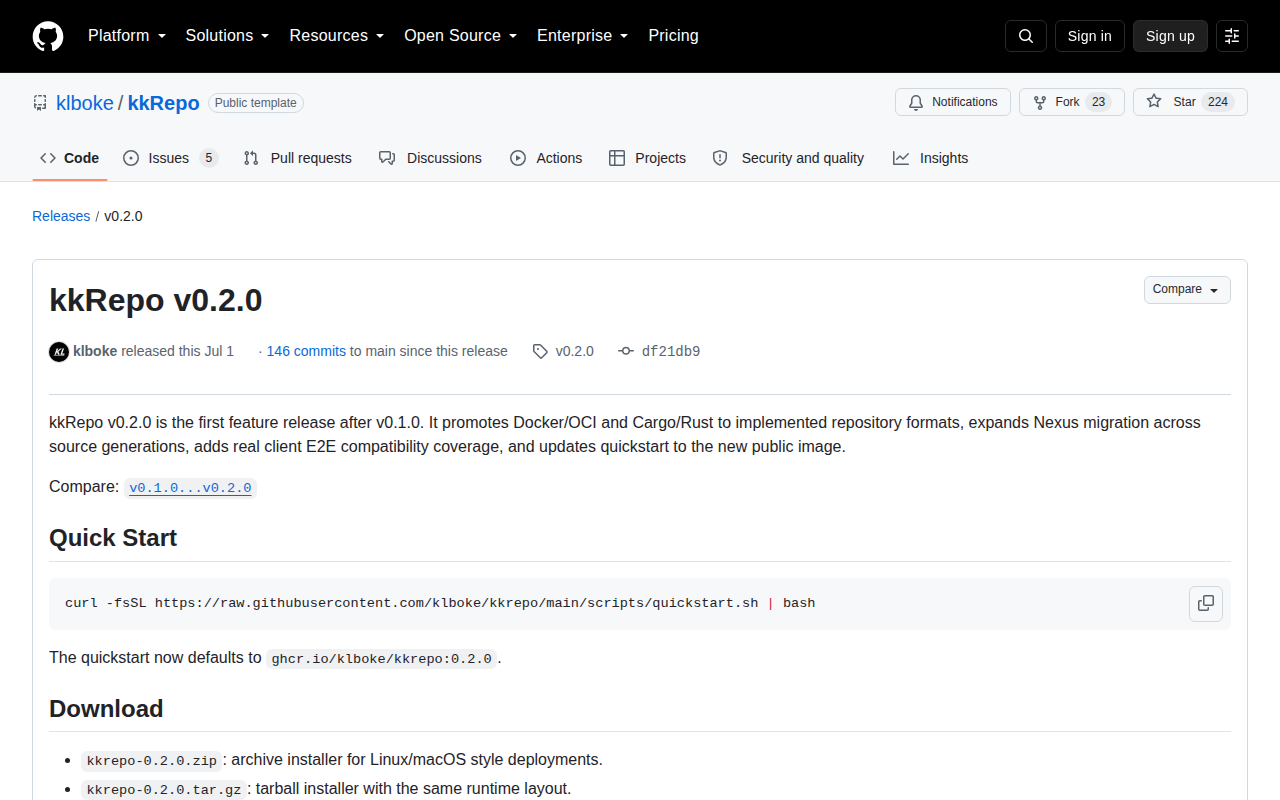Click the Fork count 23
Viewport: 1280px width, 800px height.
pyautogui.click(x=1098, y=102)
